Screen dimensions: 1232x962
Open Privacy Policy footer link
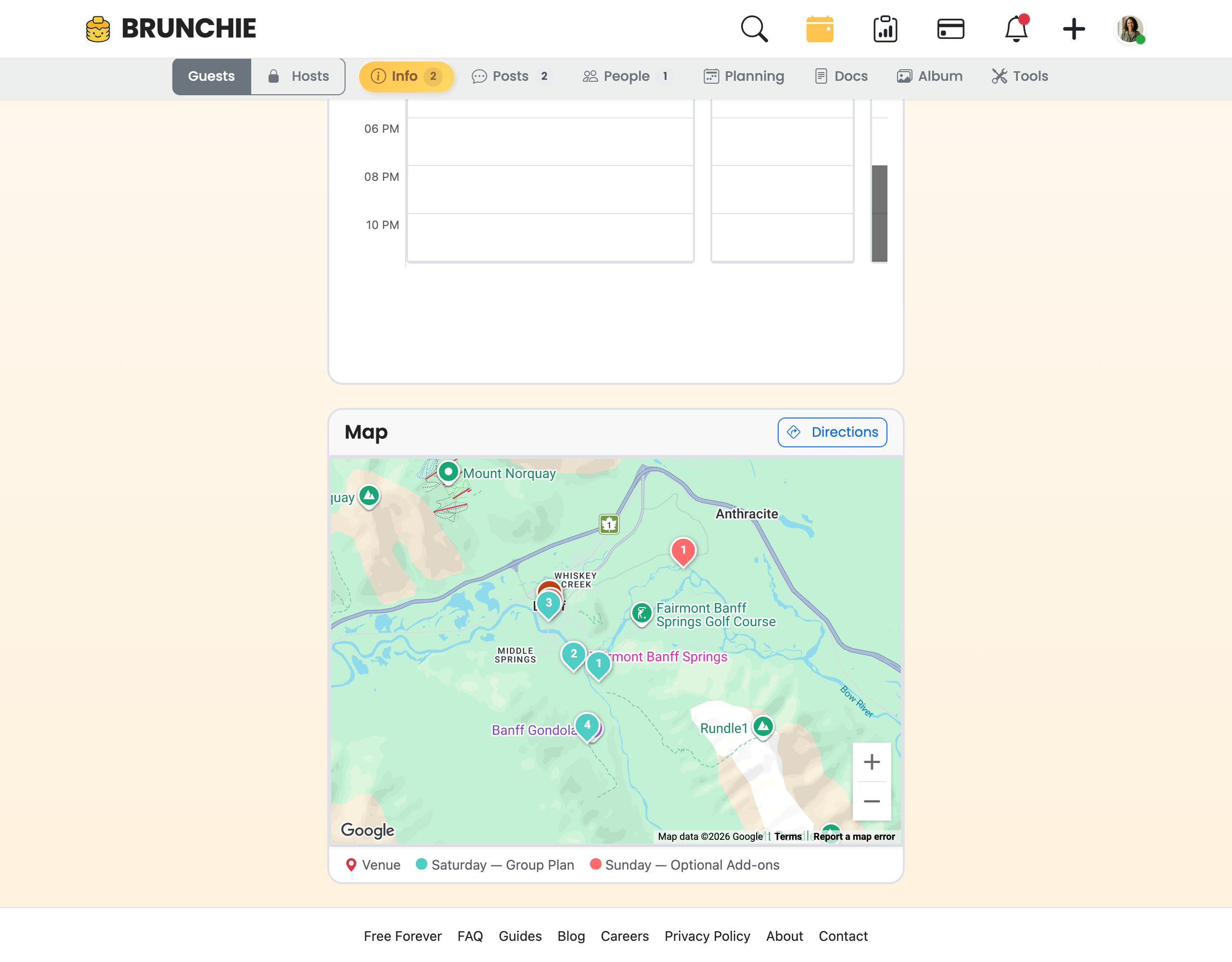tap(707, 936)
